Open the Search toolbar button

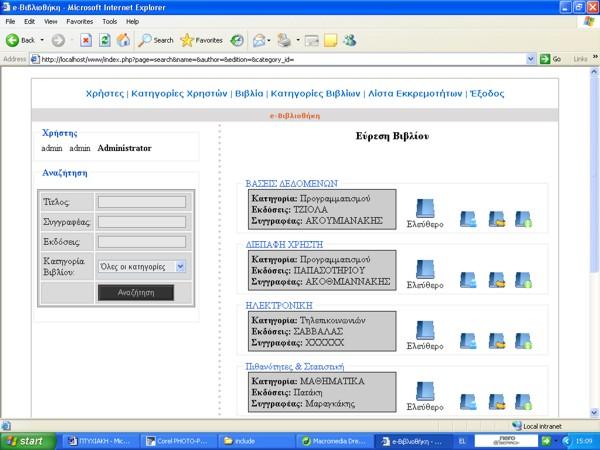pyautogui.click(x=156, y=40)
